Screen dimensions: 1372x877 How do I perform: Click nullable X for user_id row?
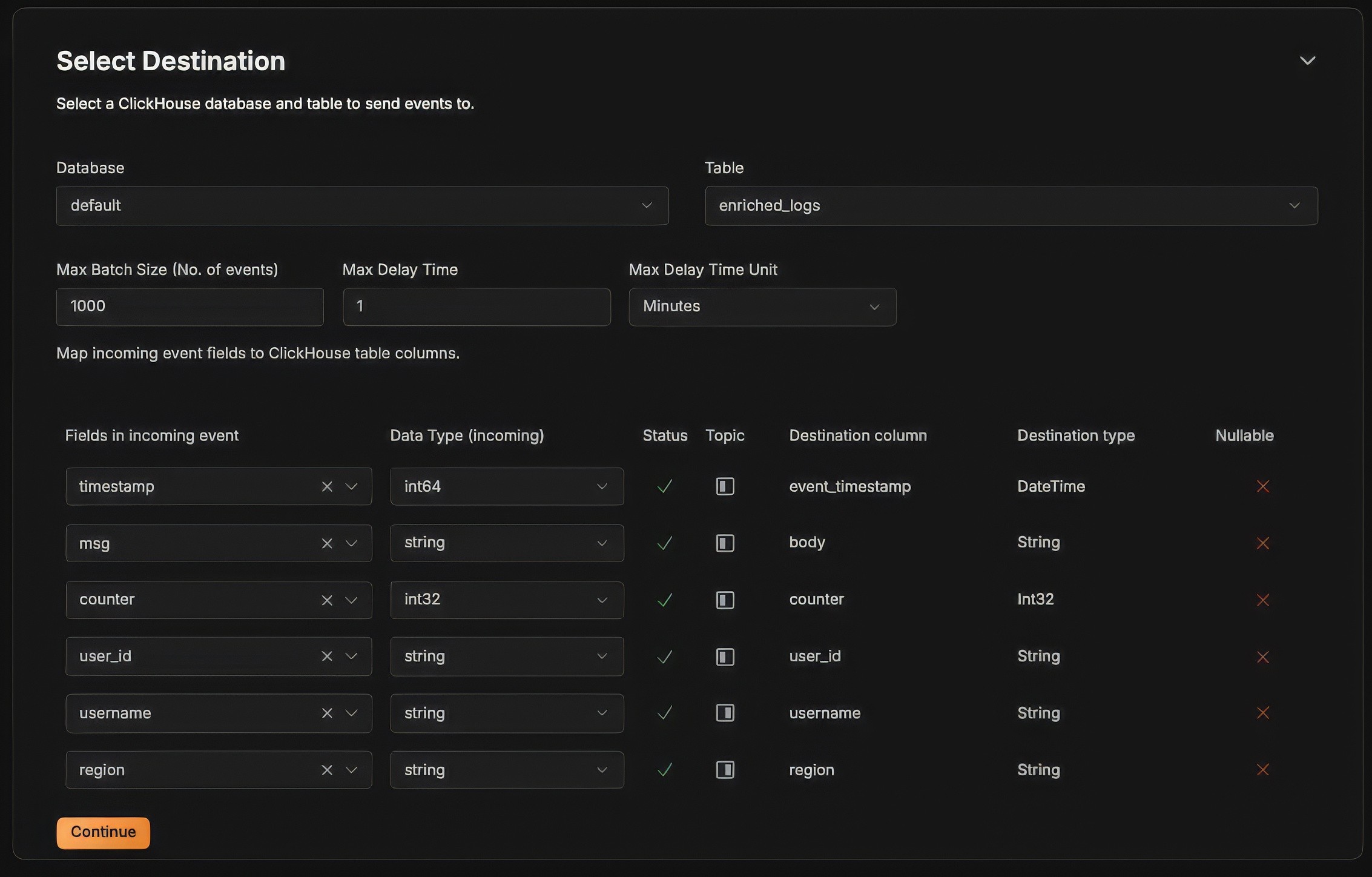point(1262,657)
